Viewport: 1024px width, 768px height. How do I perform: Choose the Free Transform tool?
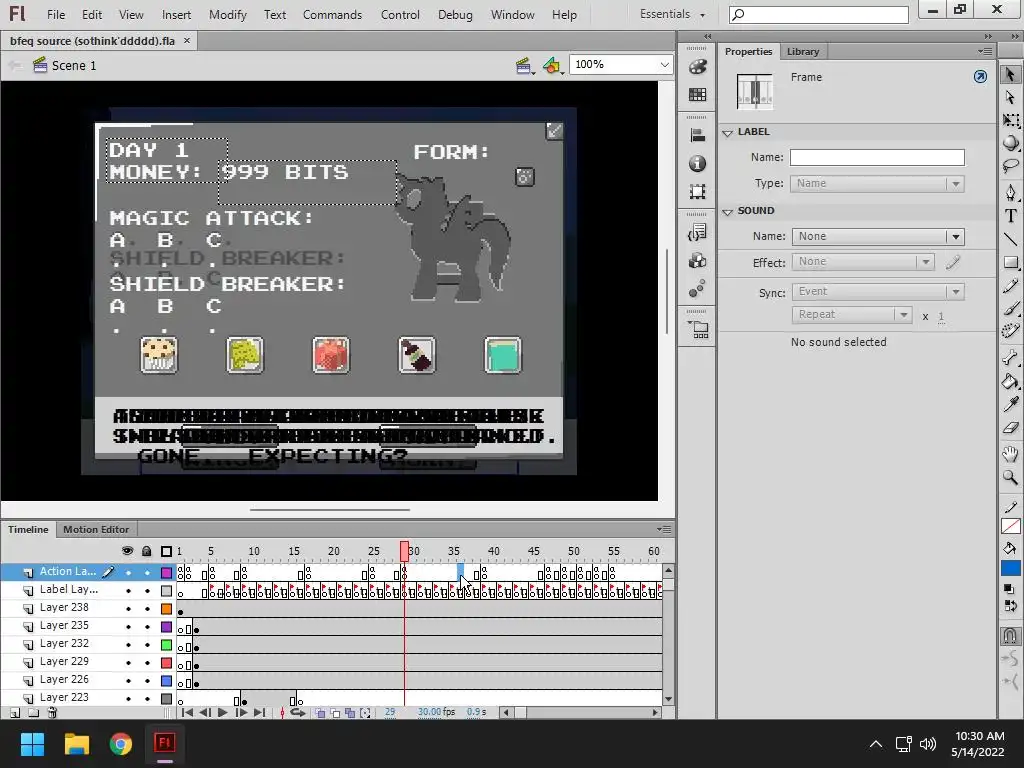(1010, 120)
